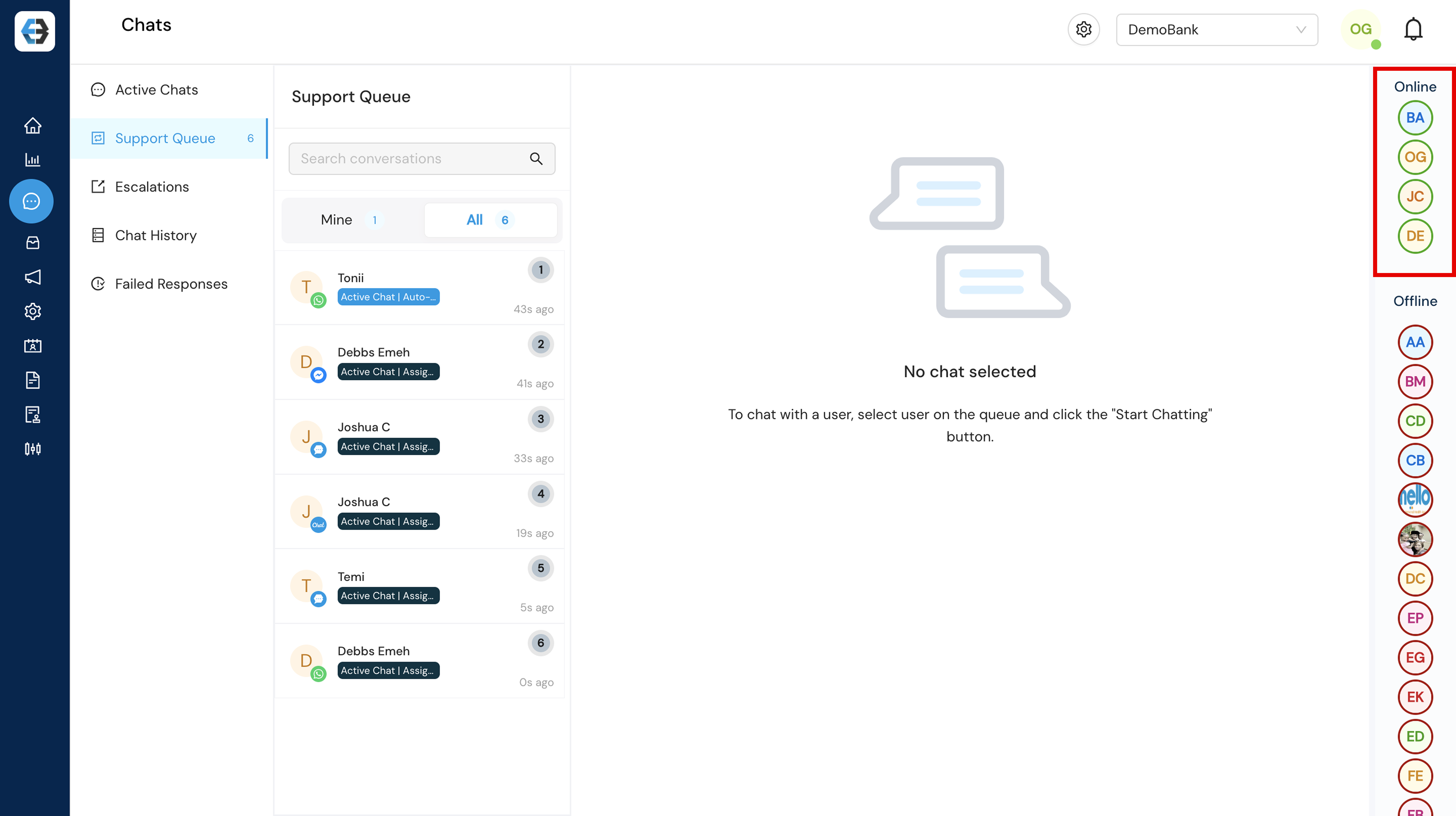Viewport: 1456px width, 816px height.
Task: Select the offline agent with hello logo avatar
Action: tap(1415, 500)
